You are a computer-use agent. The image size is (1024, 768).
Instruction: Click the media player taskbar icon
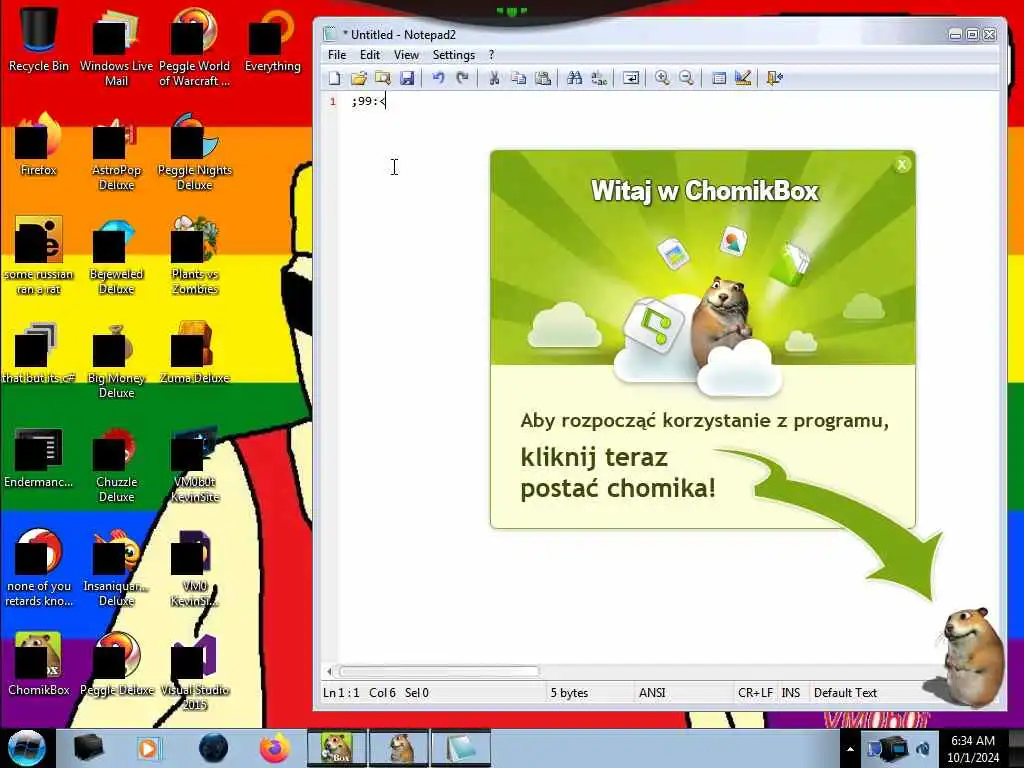pos(148,748)
